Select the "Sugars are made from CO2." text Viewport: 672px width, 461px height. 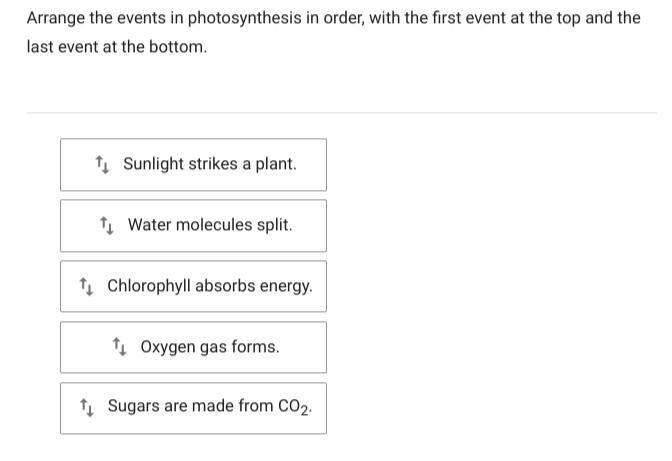210,406
